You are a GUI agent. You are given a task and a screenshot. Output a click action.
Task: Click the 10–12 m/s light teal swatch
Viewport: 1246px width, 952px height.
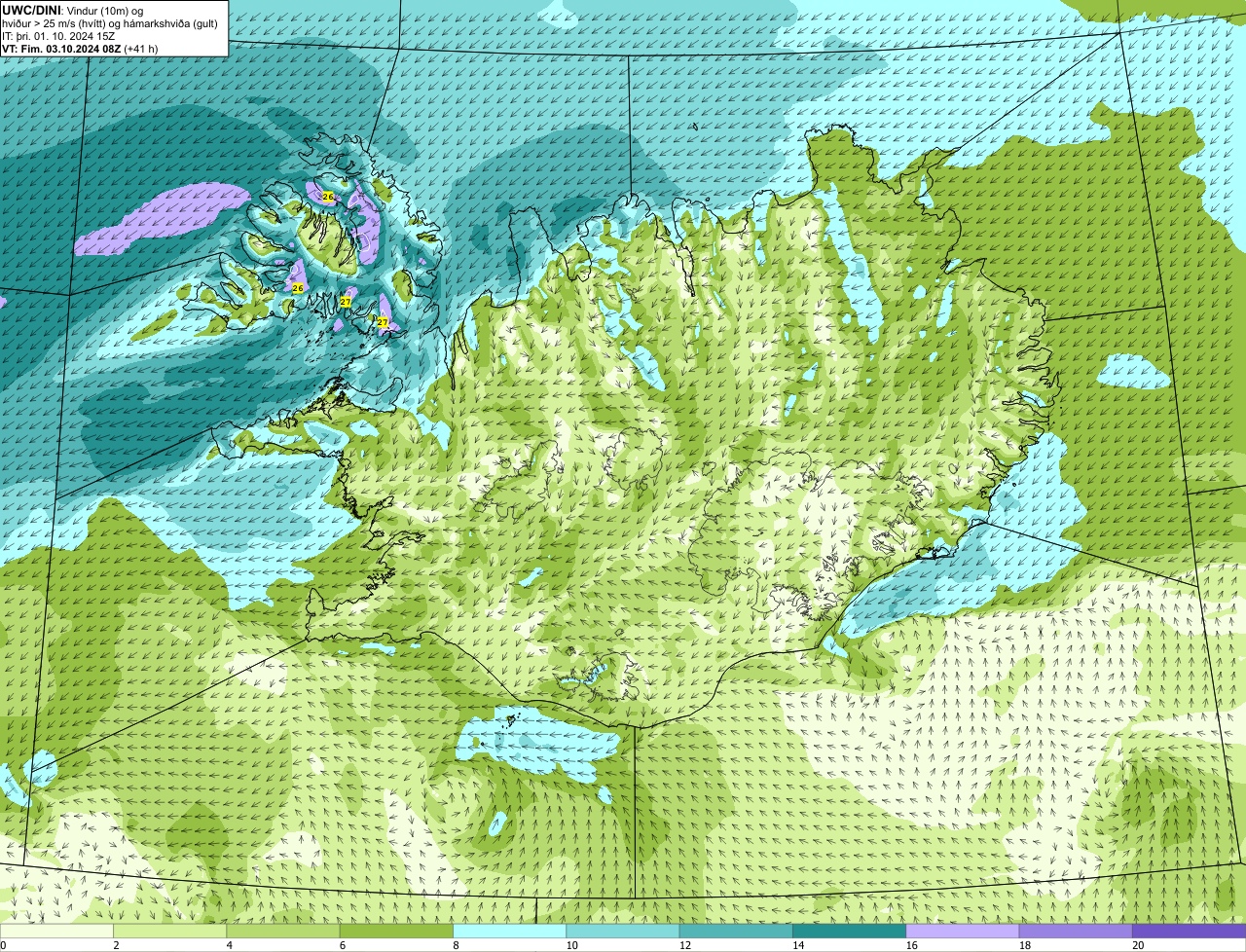point(623,932)
